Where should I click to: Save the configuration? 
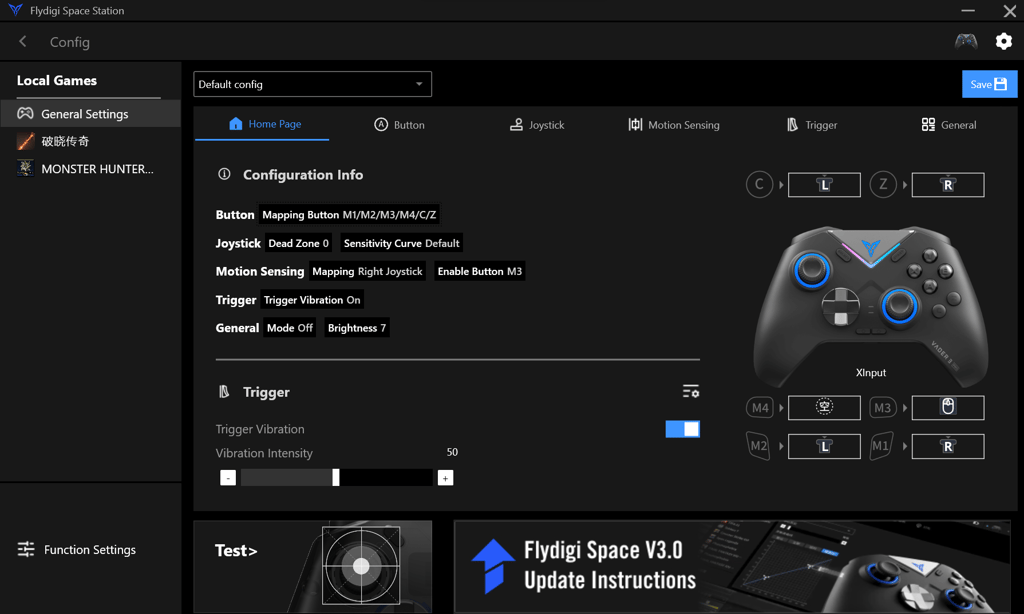(x=989, y=84)
